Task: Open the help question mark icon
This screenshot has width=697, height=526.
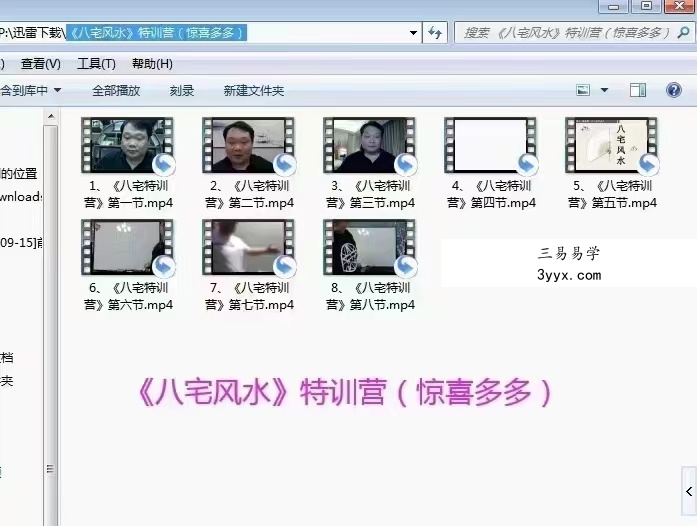Action: [x=674, y=90]
